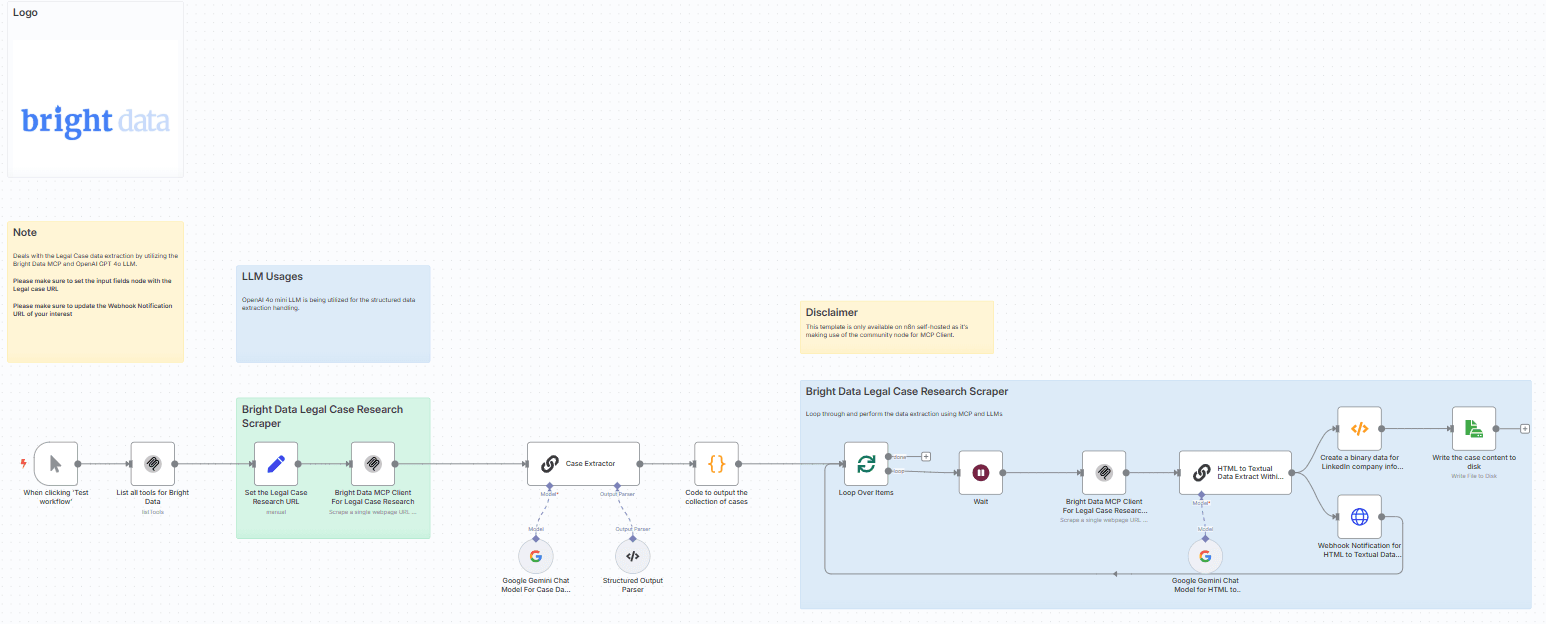Select the MCP Client node after Wait

click(1104, 472)
